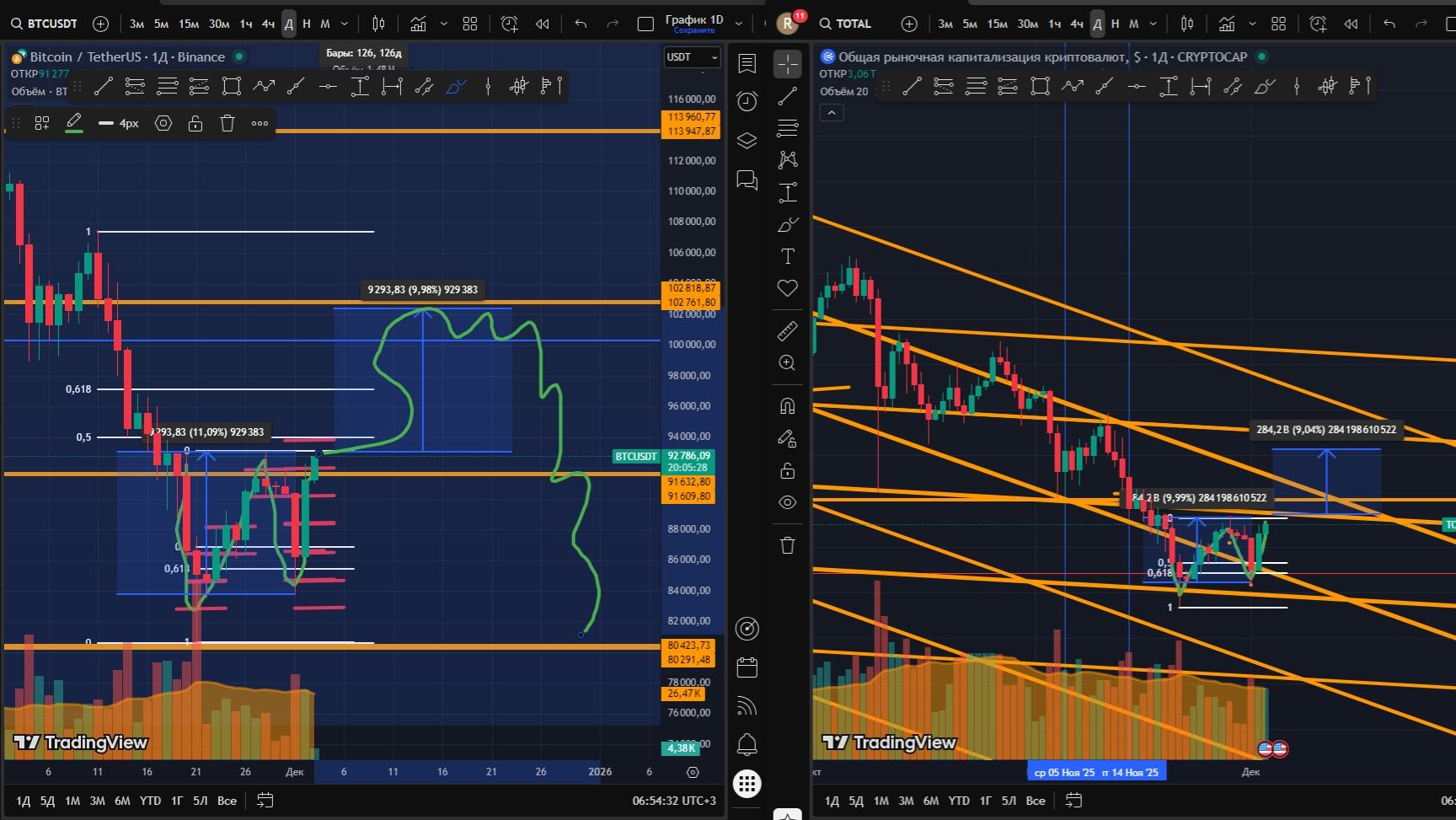The height and width of the screenshot is (820, 1456).
Task: Show Все range in BTCUSDT chart
Action: coord(227,801)
